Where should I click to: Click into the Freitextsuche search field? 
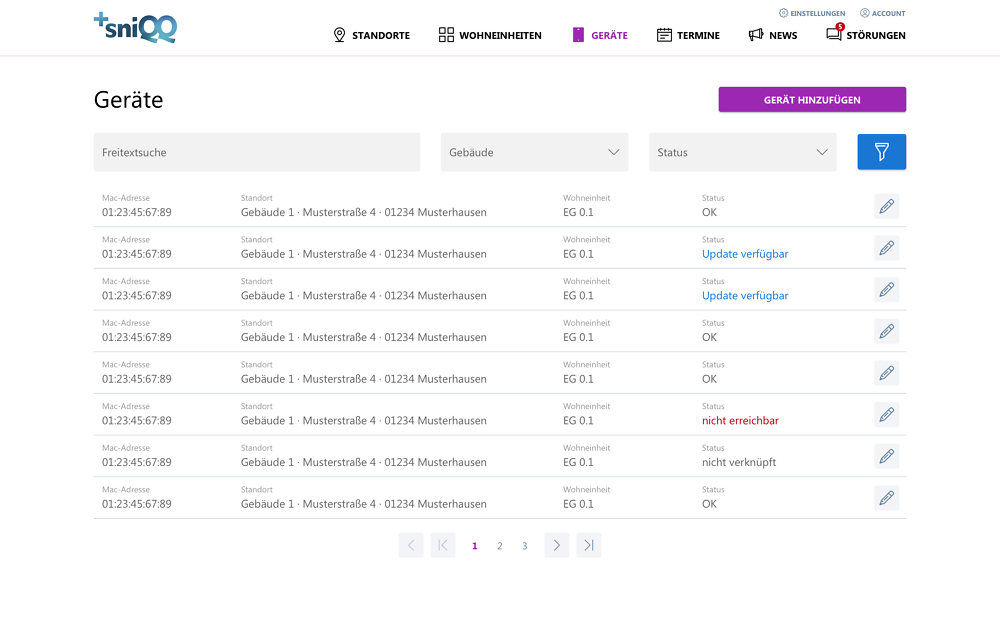point(257,153)
